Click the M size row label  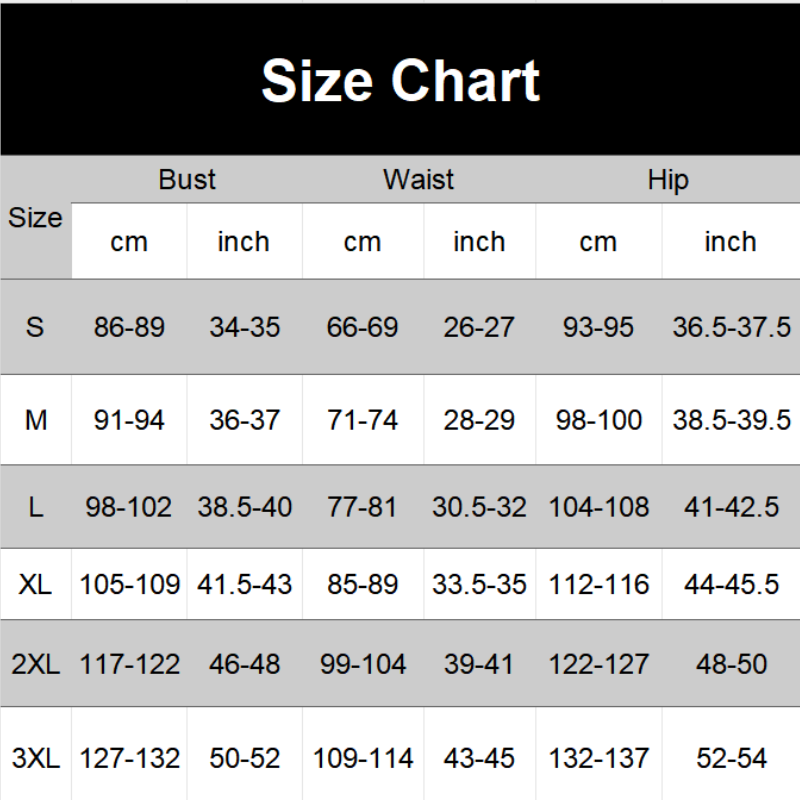click(35, 420)
